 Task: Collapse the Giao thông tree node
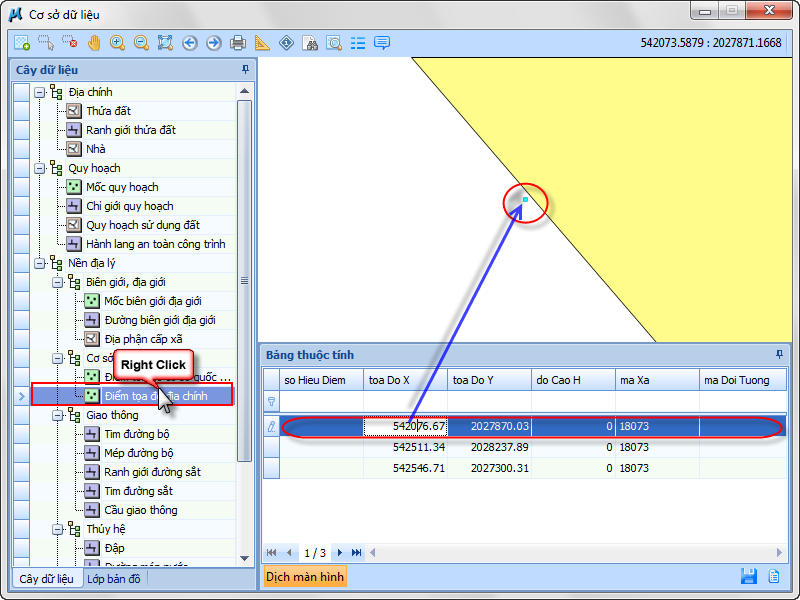click(x=58, y=415)
